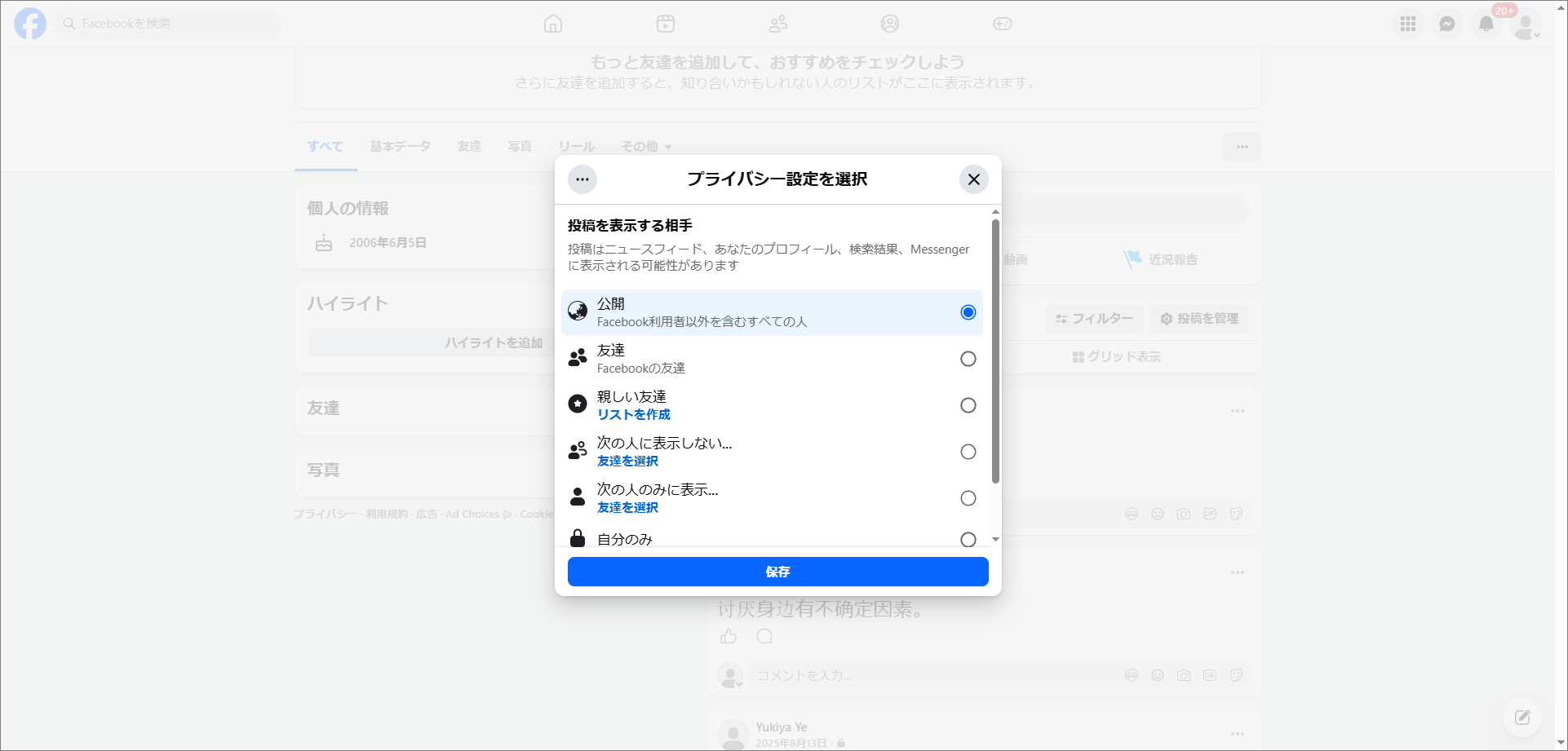Expand the その他 dropdown tab
Screen dimensions: 1568x751
646,147
